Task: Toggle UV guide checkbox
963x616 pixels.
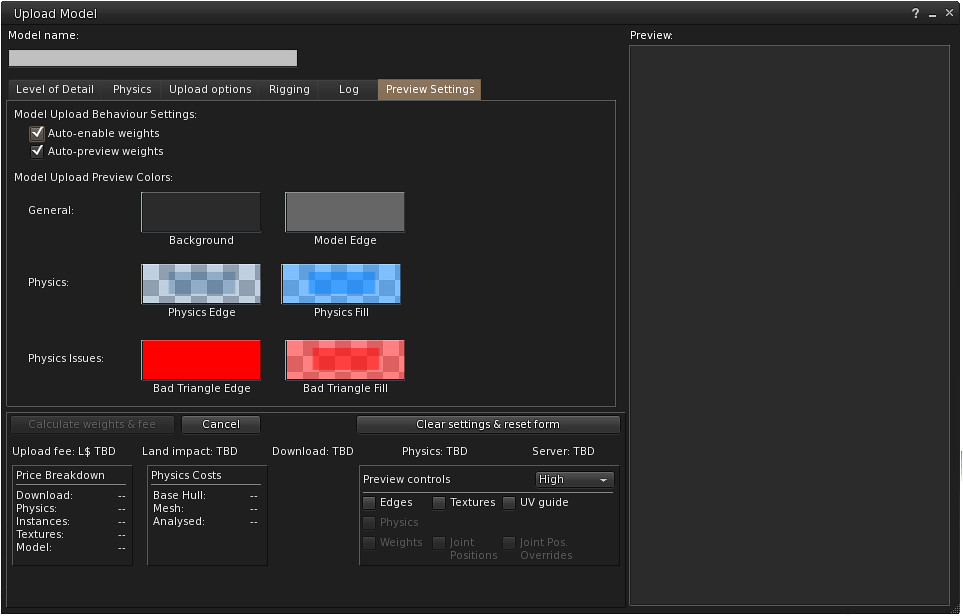Action: 510,503
